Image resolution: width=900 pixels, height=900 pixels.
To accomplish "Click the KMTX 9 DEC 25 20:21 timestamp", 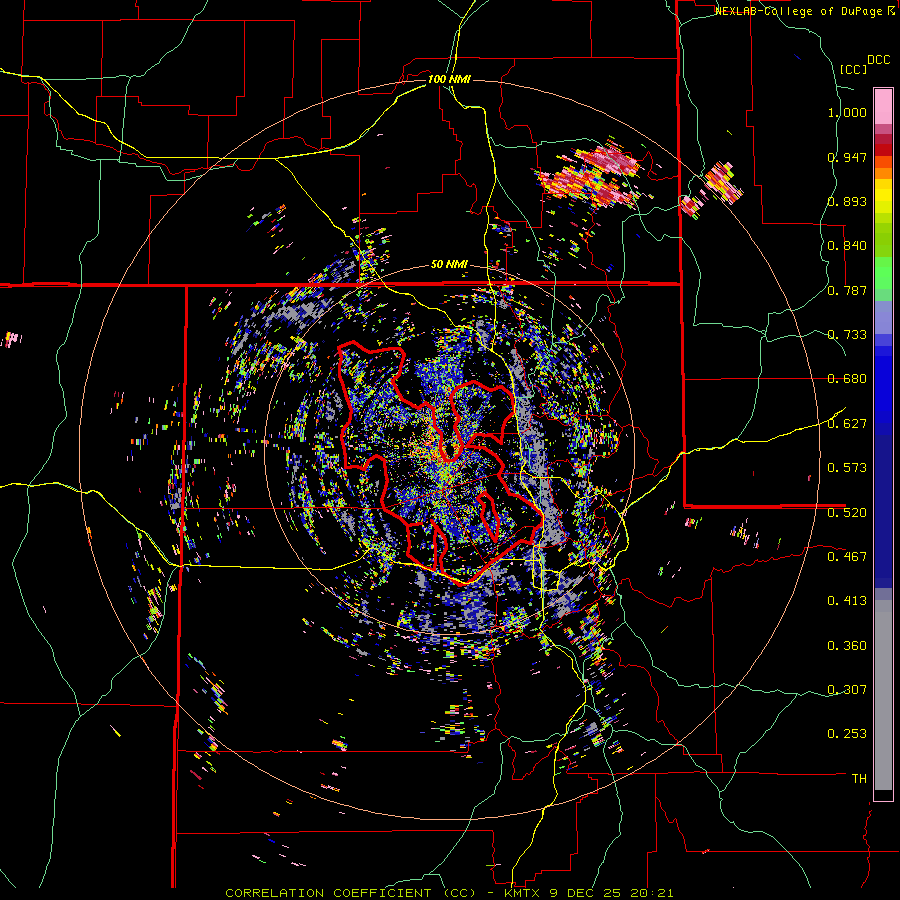I will pyautogui.click(x=589, y=893).
